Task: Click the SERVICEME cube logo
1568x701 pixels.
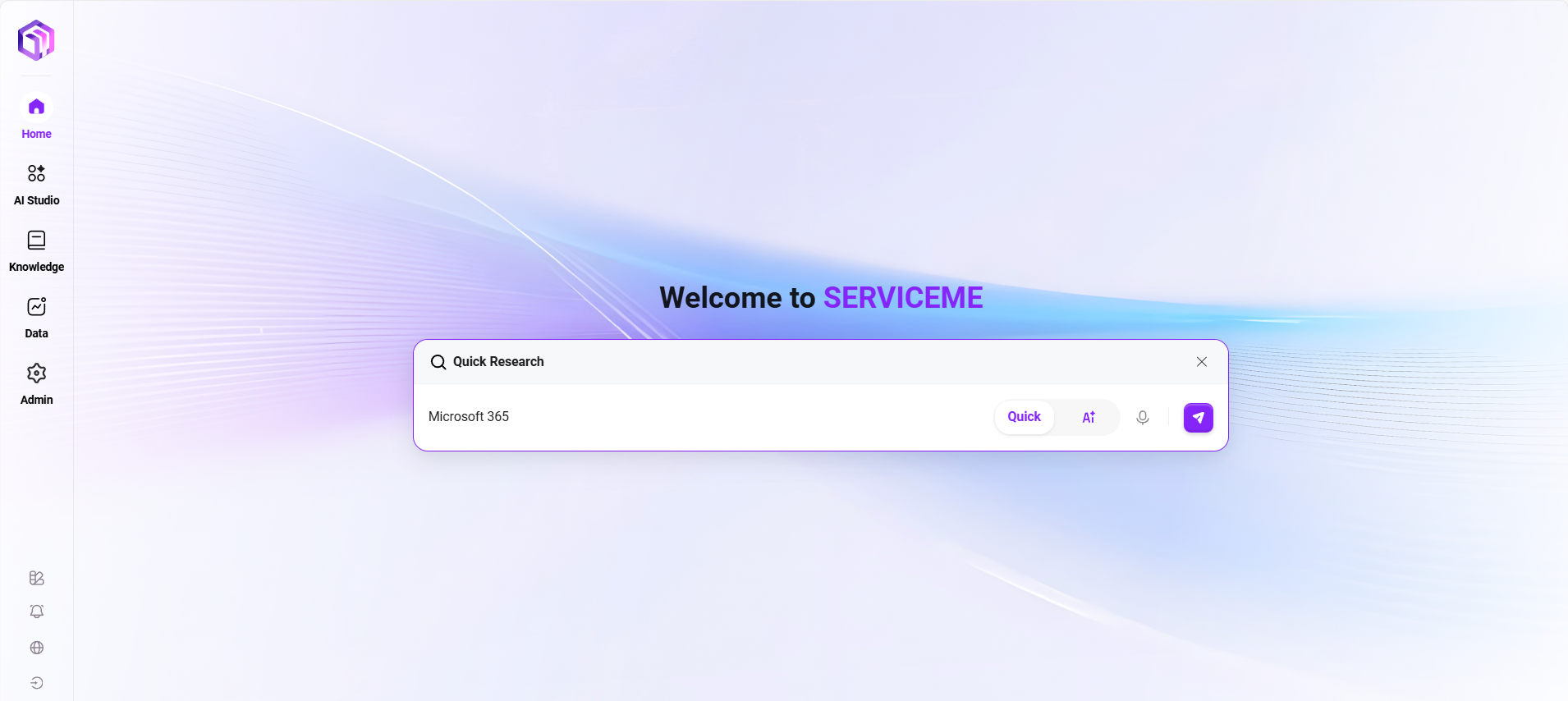Action: point(36,40)
